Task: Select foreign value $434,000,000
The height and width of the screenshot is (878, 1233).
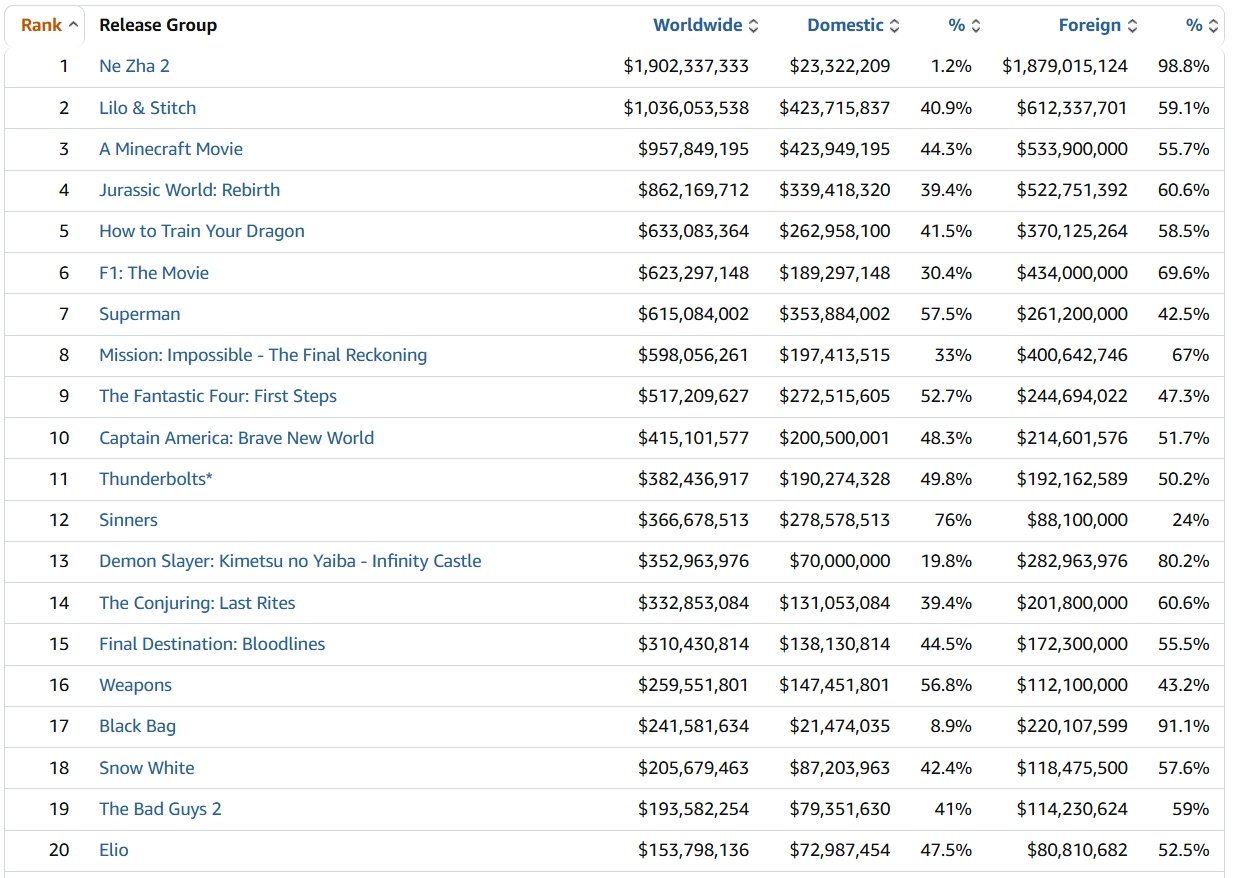Action: [1072, 272]
